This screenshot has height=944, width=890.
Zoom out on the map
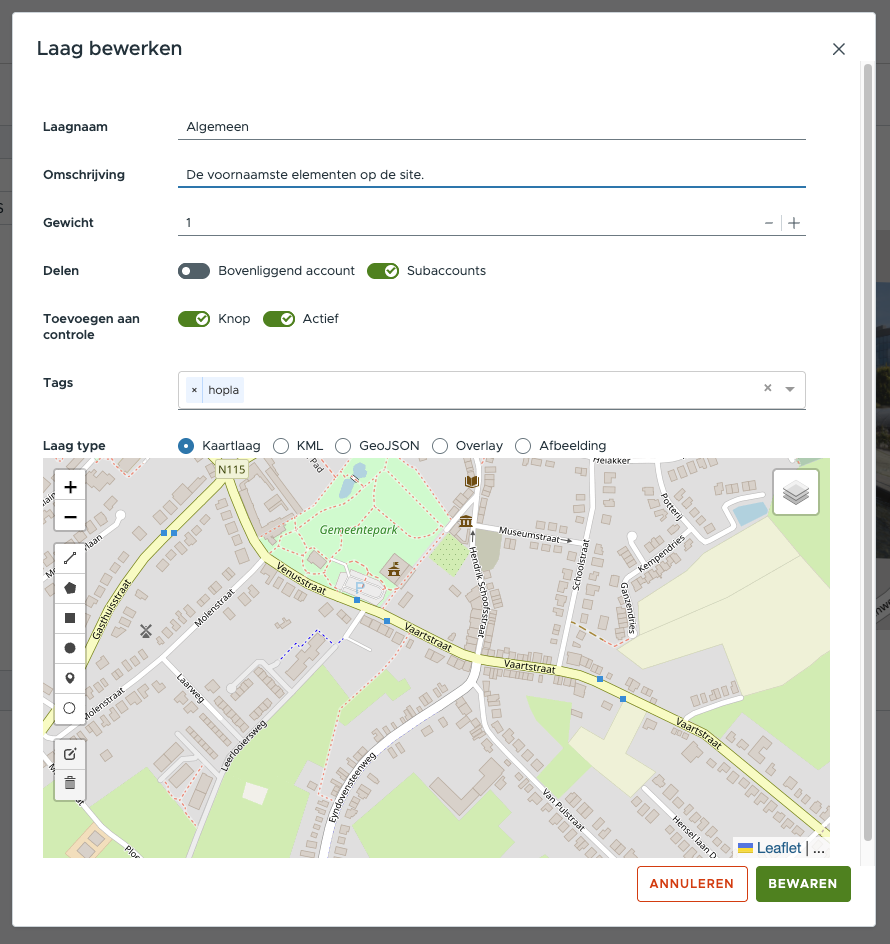70,517
